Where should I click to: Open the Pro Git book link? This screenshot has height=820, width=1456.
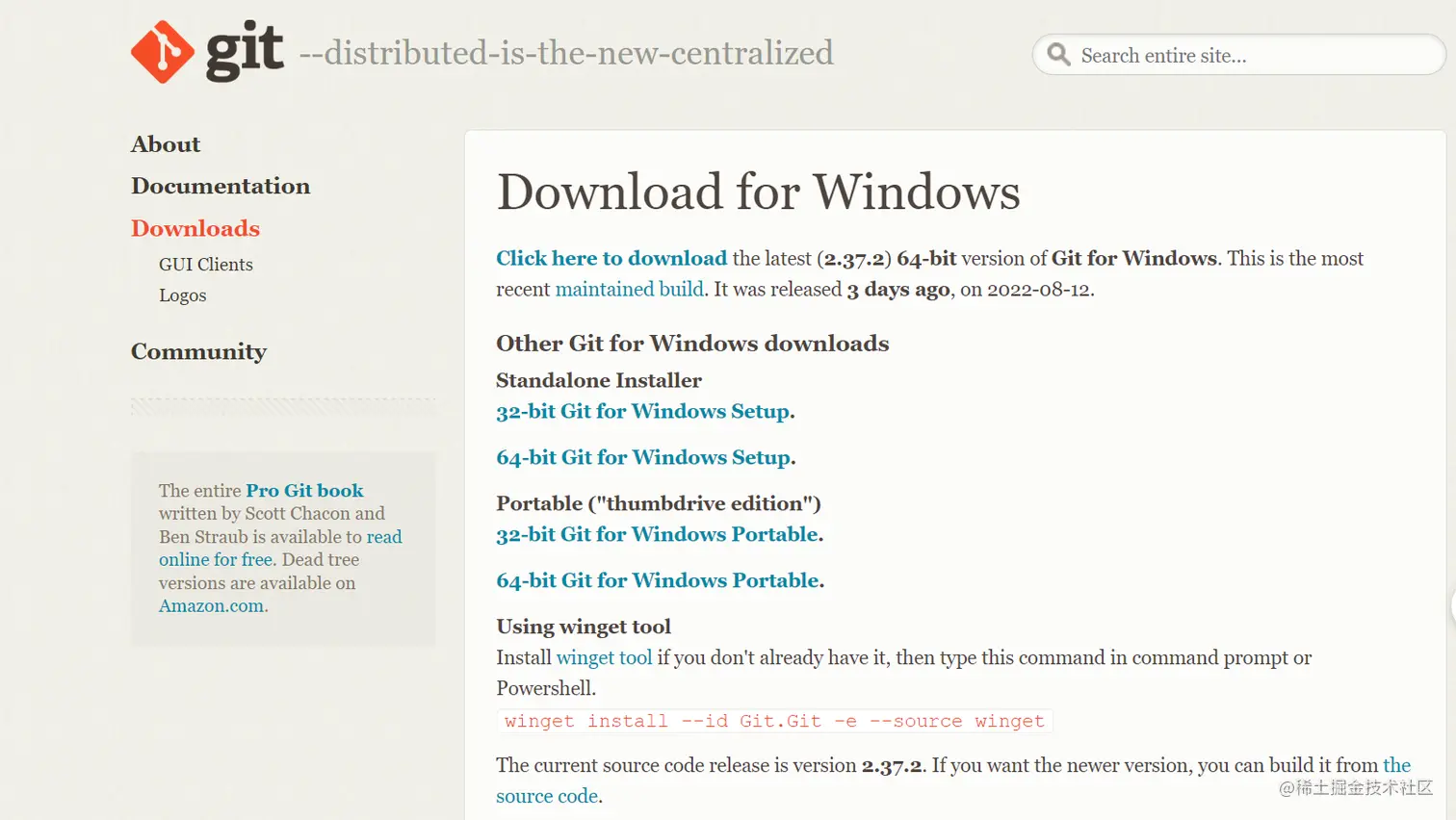click(304, 491)
